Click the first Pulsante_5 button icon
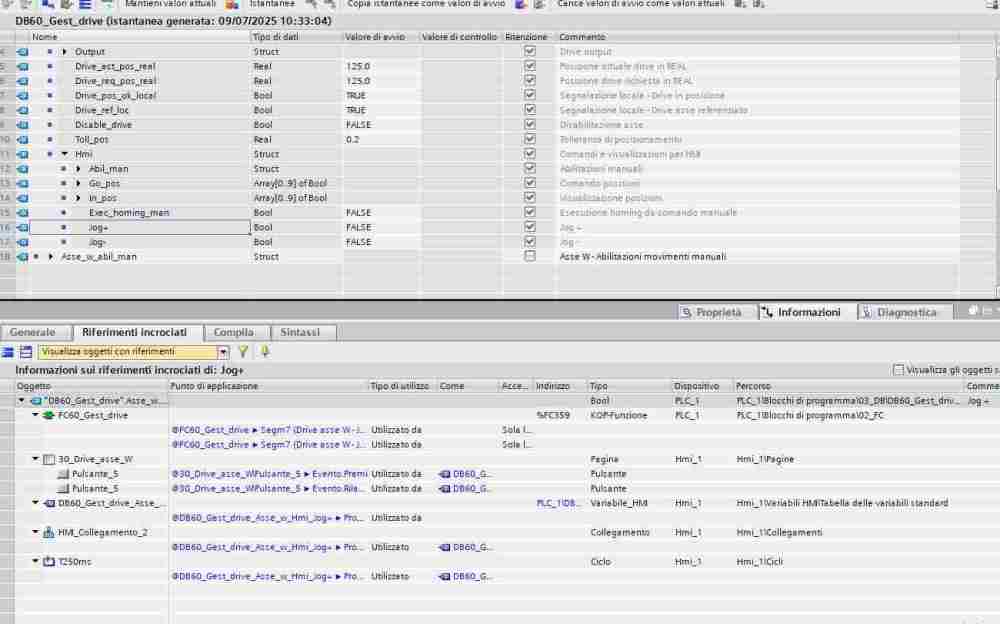This screenshot has width=1000, height=624. click(x=63, y=474)
